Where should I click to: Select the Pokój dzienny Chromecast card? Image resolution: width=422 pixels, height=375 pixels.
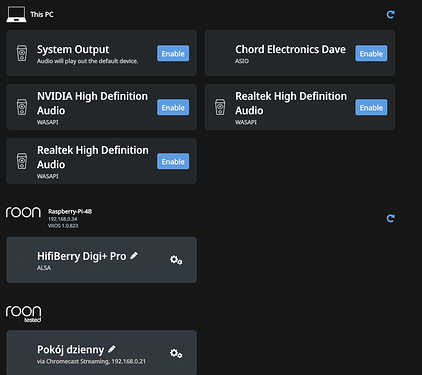pyautogui.click(x=101, y=353)
